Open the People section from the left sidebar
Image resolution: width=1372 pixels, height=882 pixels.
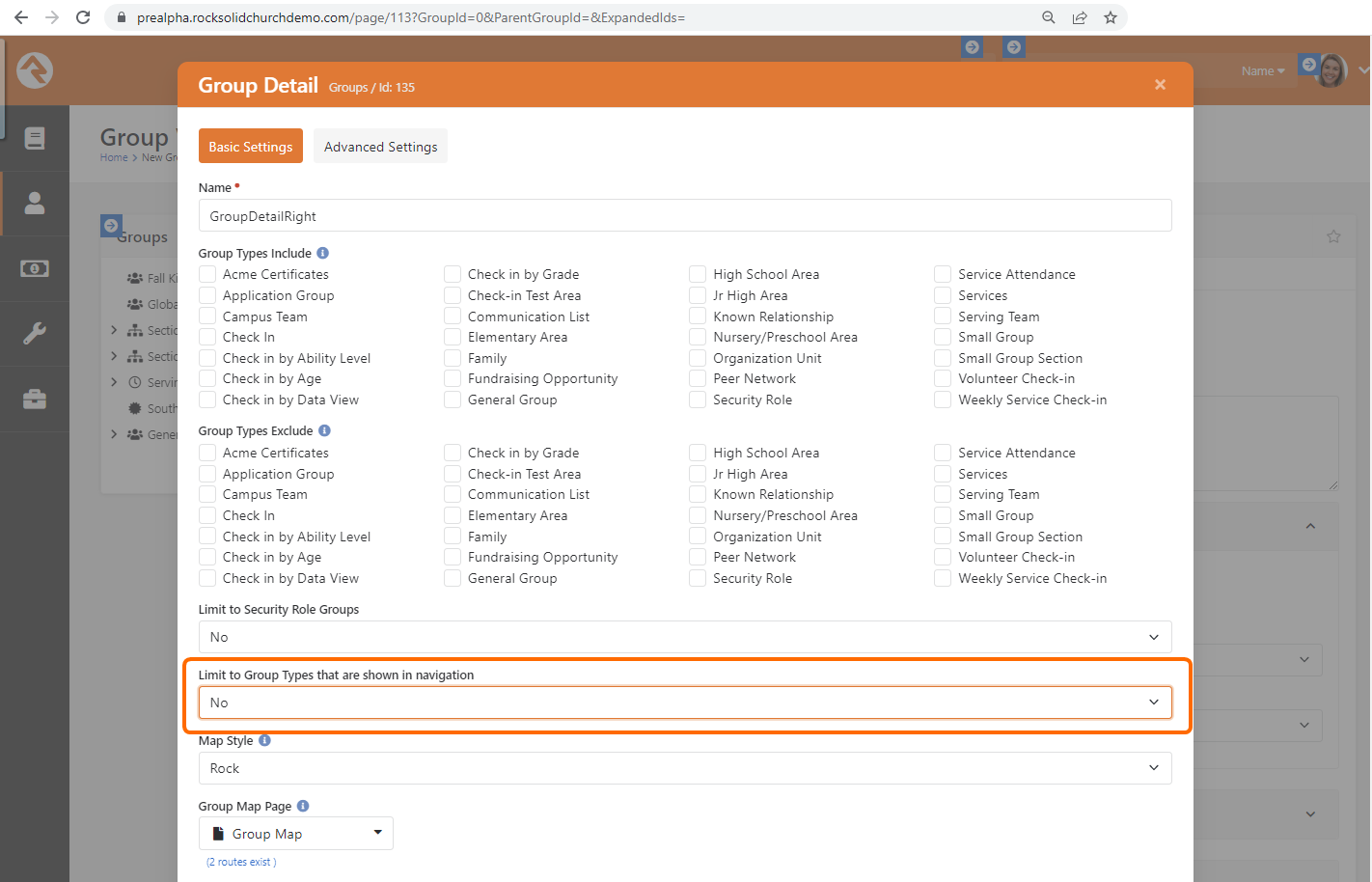click(35, 203)
